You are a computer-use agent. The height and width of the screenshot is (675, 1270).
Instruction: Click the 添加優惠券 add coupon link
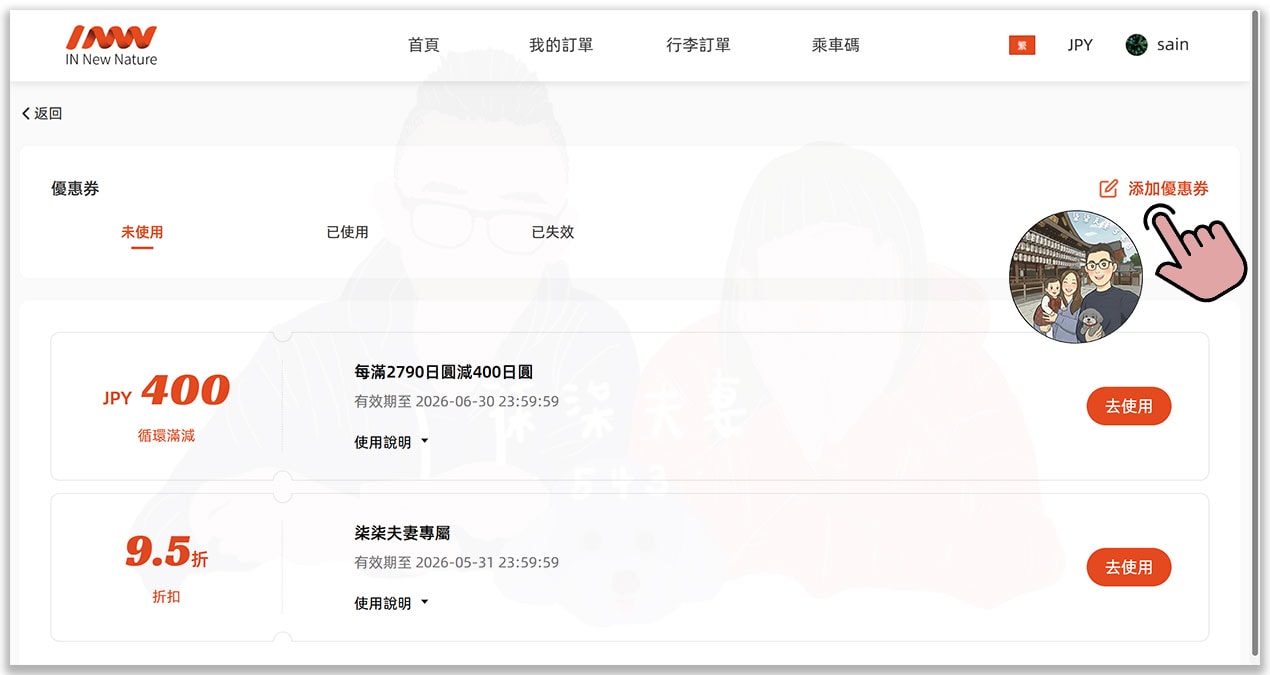tap(1168, 188)
